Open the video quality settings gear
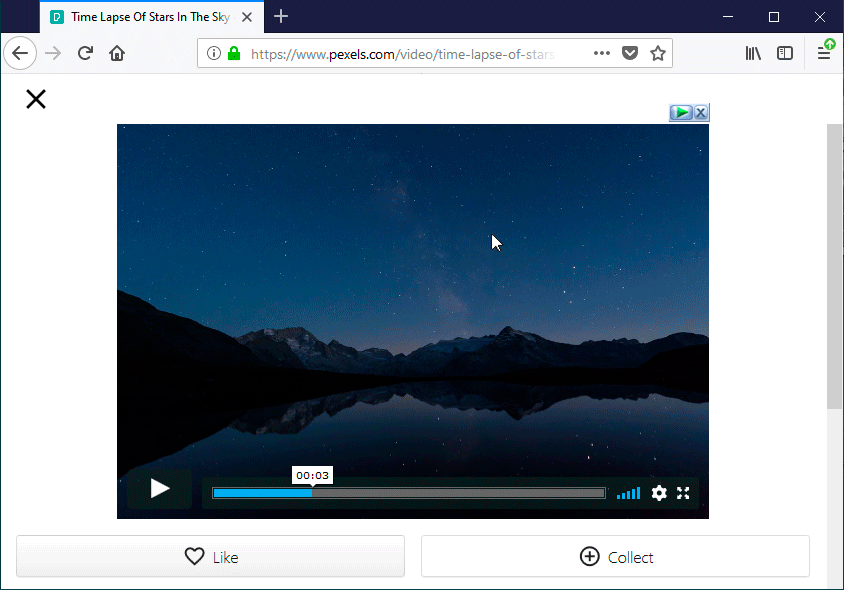The height and width of the screenshot is (590, 844). pyautogui.click(x=658, y=493)
